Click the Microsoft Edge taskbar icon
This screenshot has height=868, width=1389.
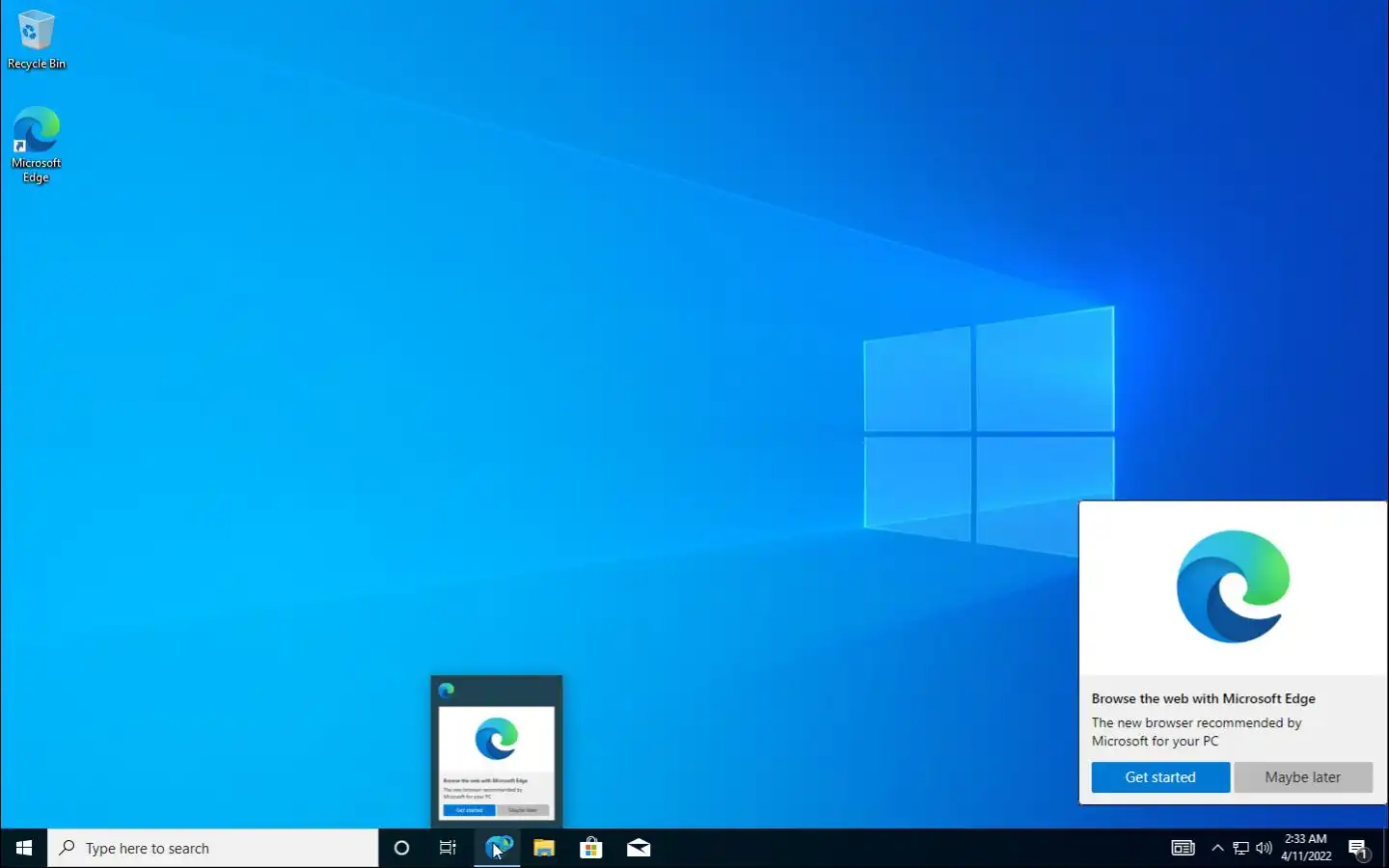tap(497, 848)
